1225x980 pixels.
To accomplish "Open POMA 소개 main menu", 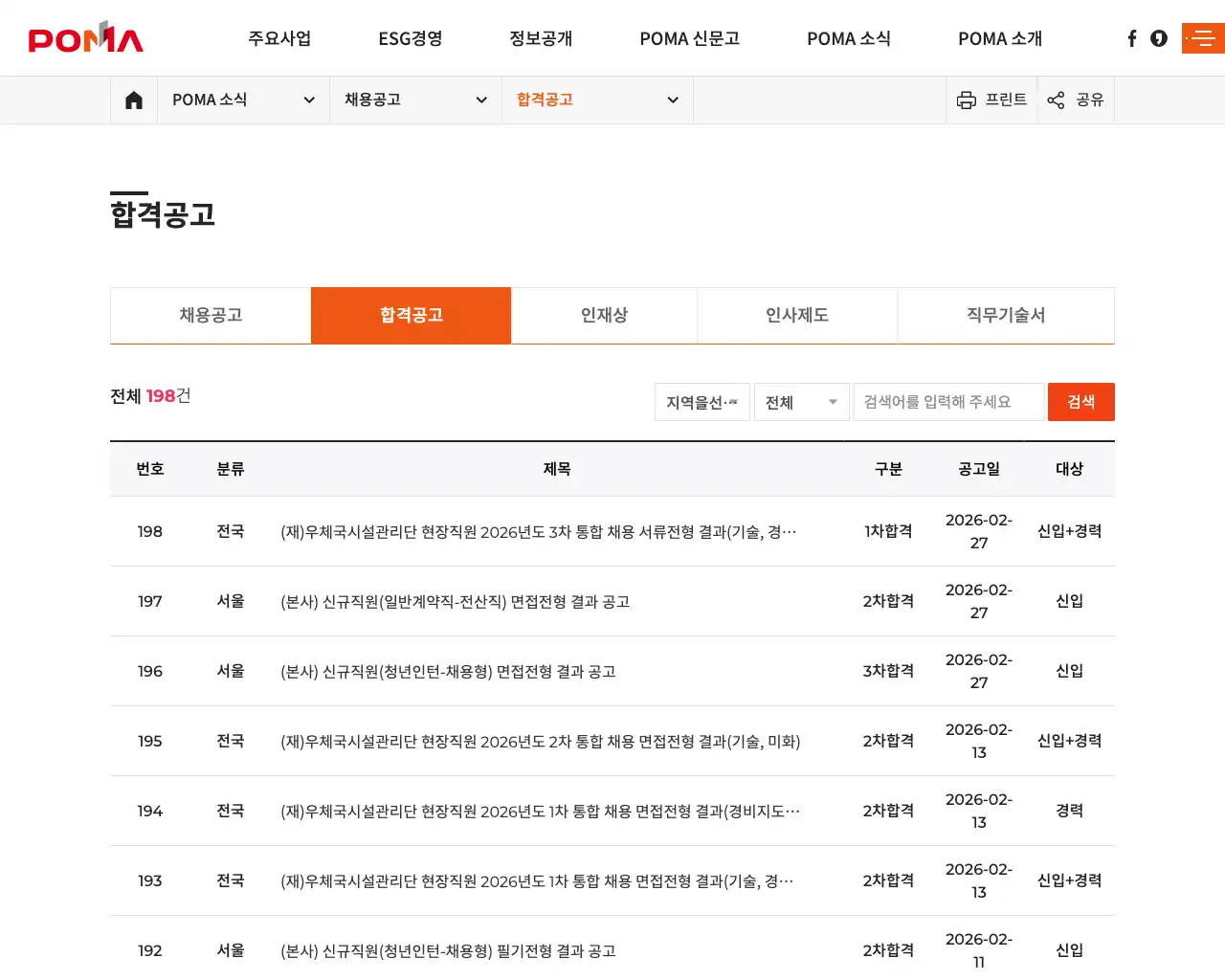I will point(1000,38).
